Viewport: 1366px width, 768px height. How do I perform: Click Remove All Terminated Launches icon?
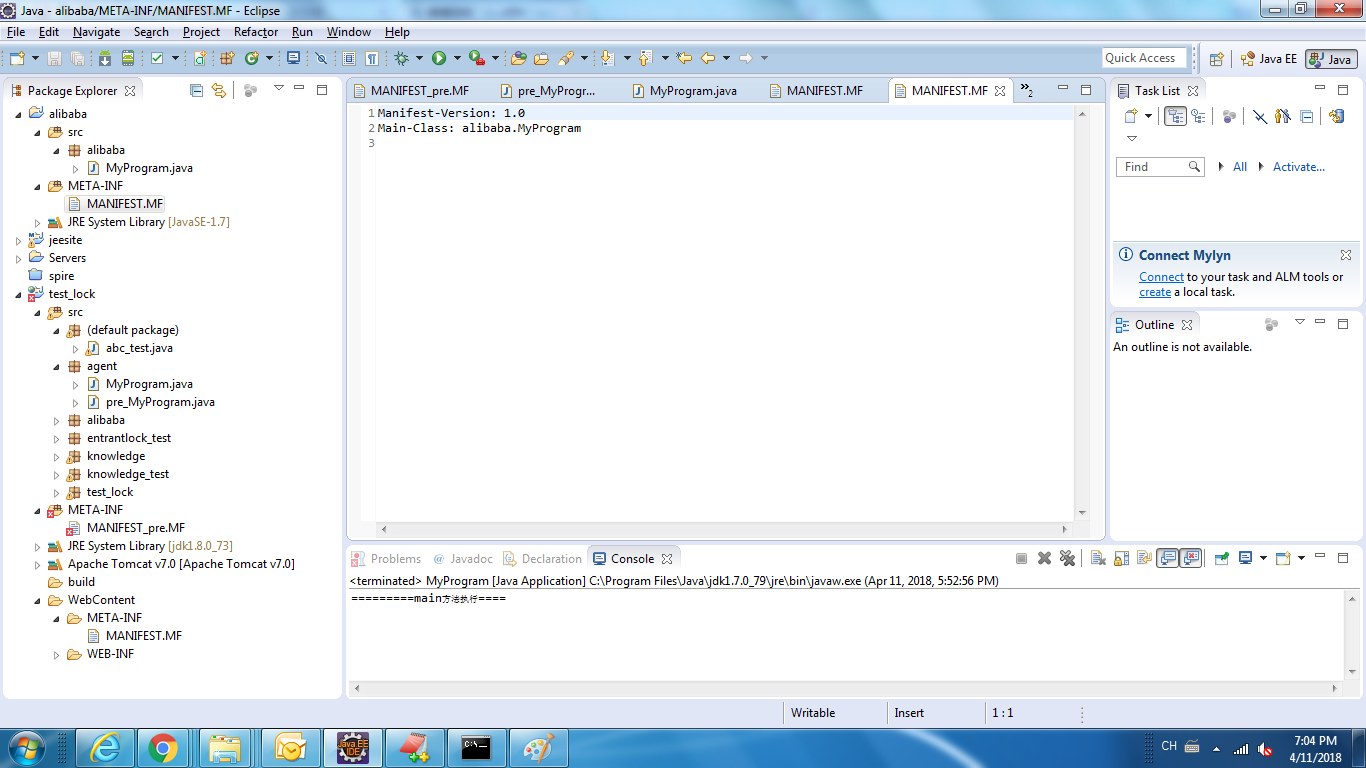pyautogui.click(x=1067, y=559)
